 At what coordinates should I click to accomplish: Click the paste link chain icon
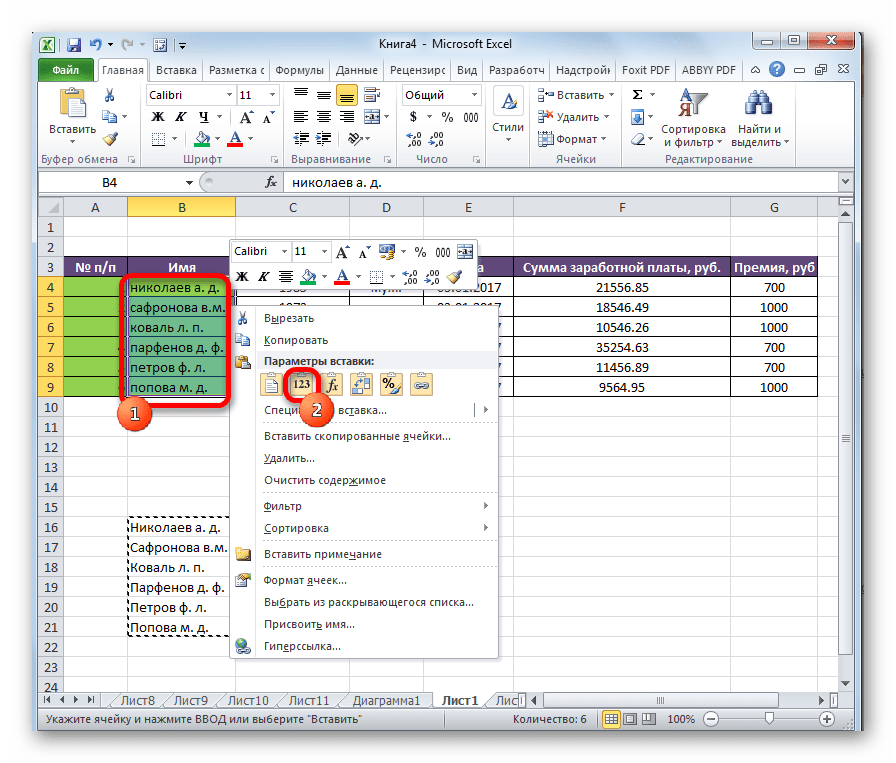(421, 383)
